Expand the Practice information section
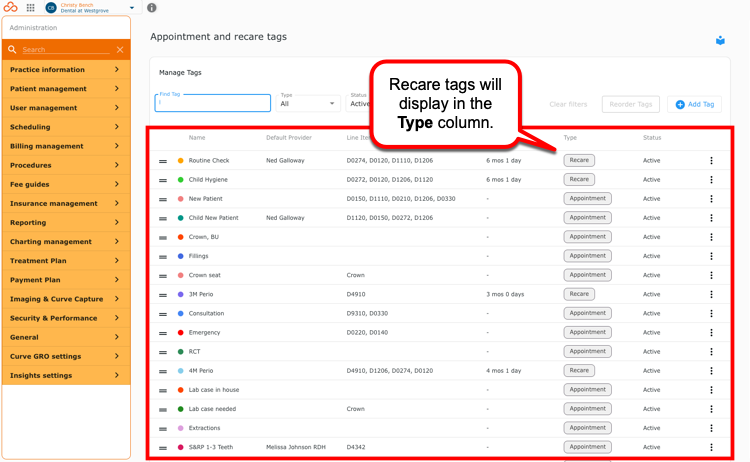Screen dimensions: 750x462 pyautogui.click(x=66, y=69)
